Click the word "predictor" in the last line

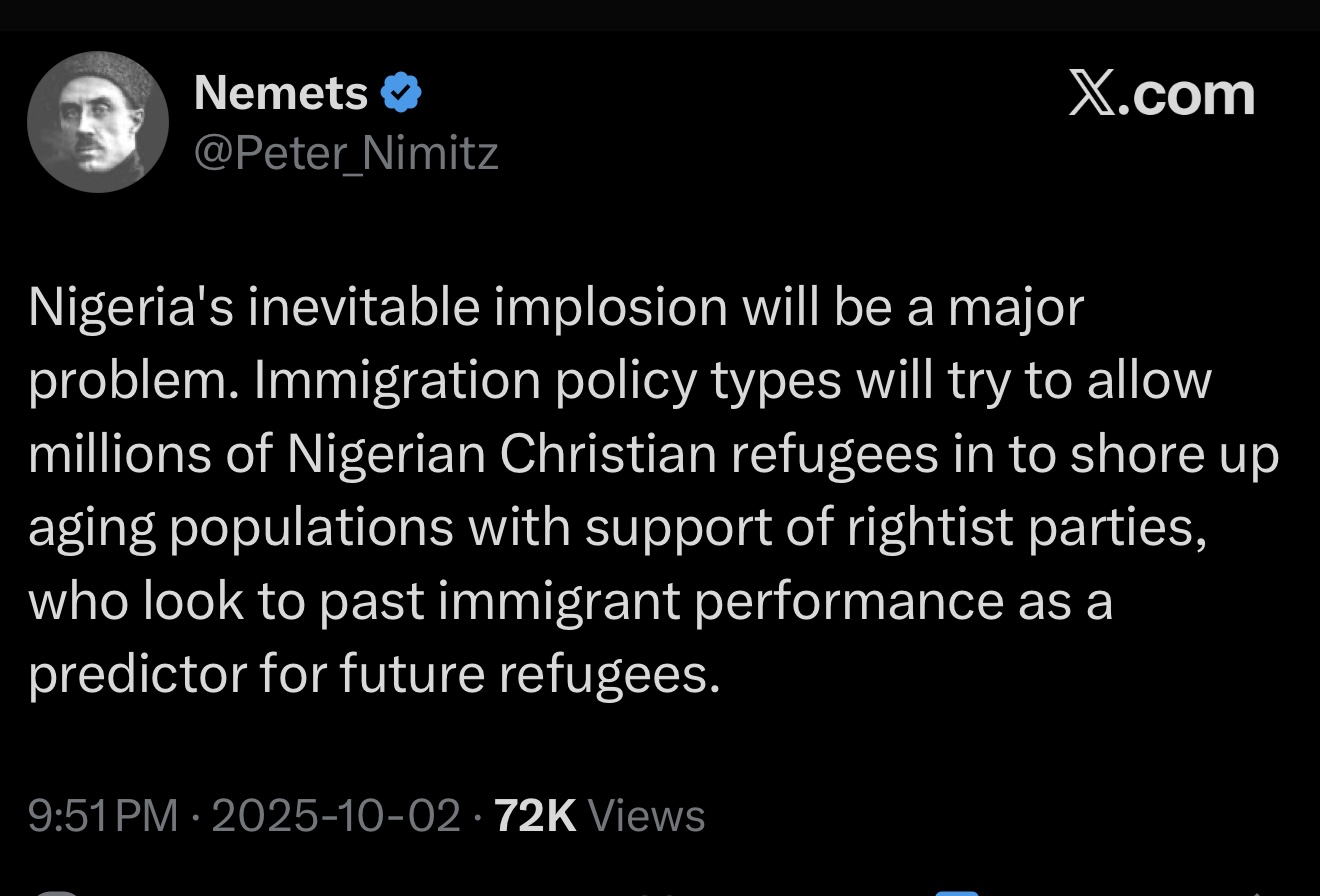tap(137, 674)
